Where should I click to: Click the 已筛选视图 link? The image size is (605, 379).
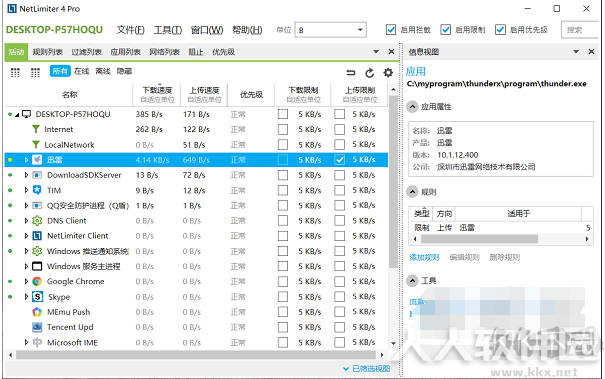[371, 369]
